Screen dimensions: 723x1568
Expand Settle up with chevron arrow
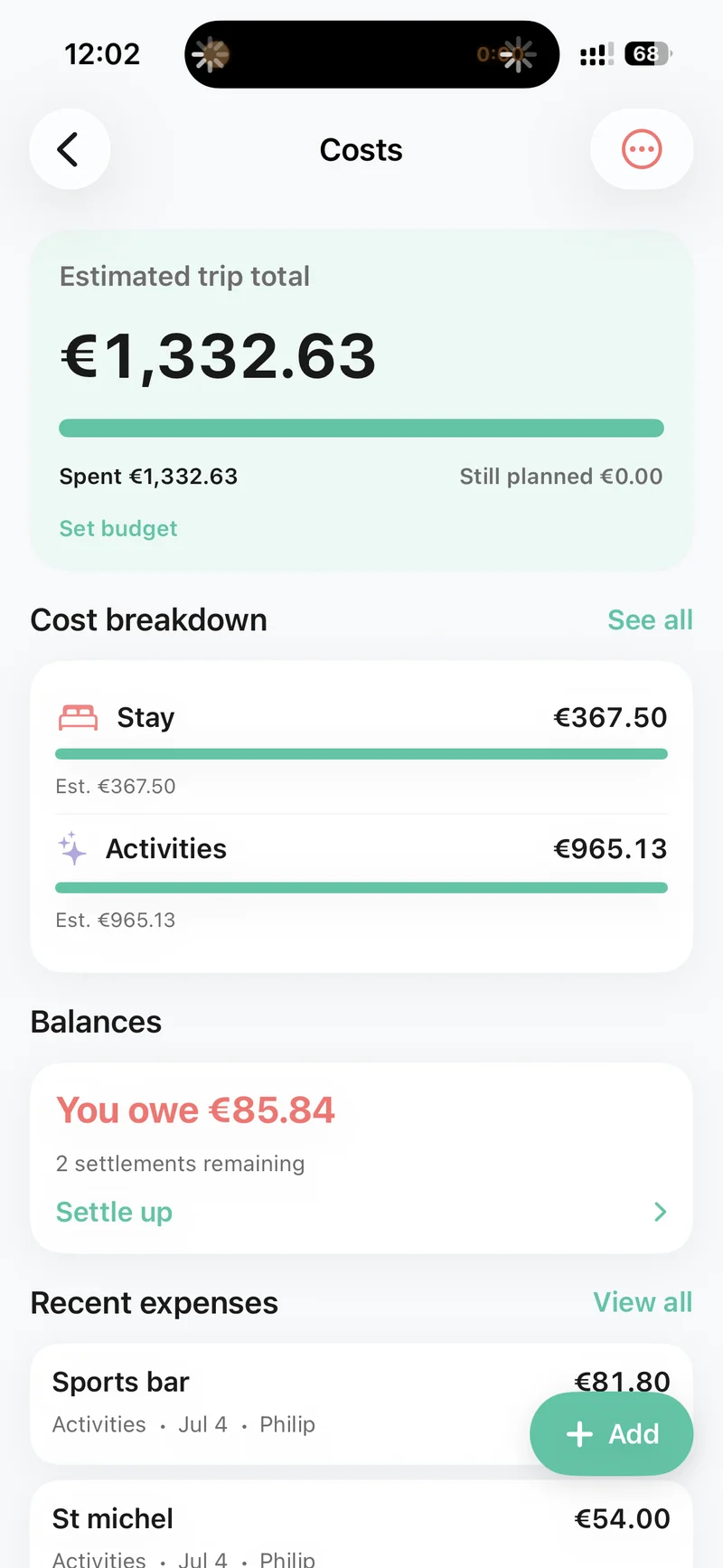click(x=660, y=1212)
